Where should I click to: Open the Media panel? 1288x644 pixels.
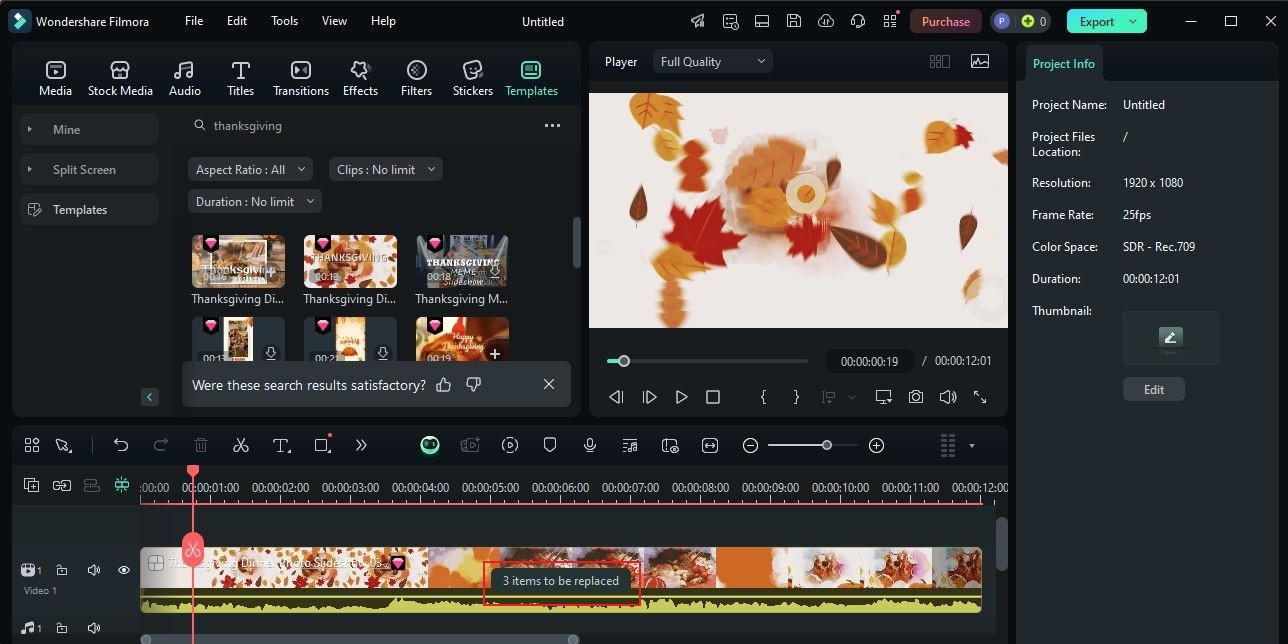tap(55, 78)
